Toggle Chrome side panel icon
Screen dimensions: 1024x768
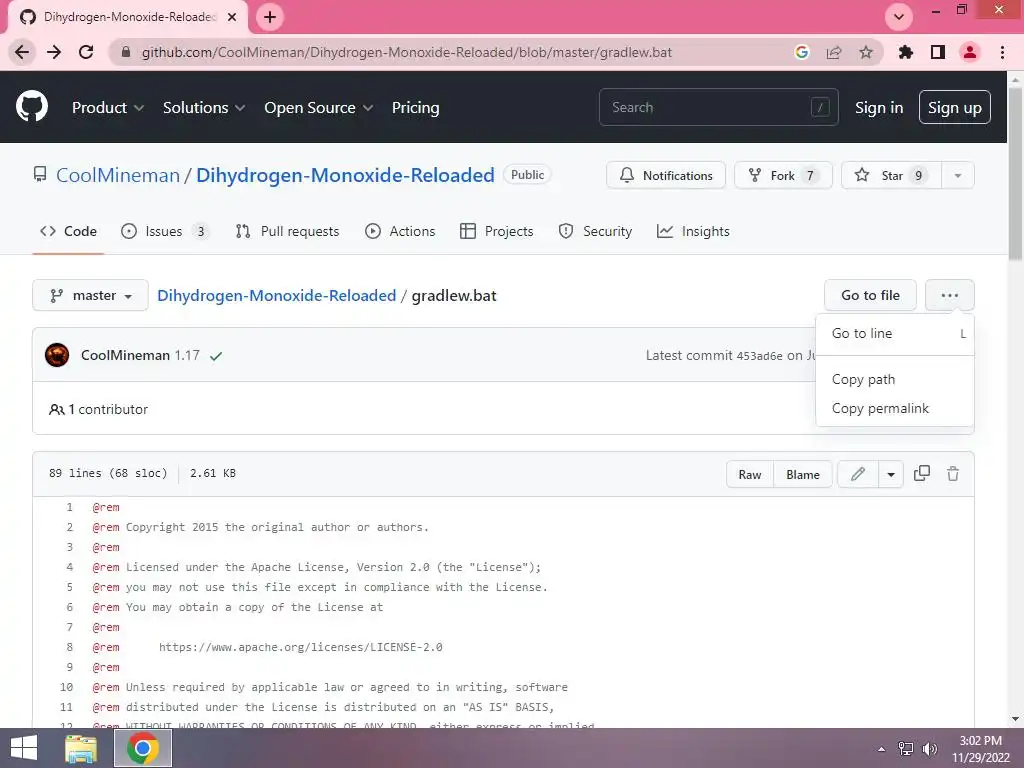938,52
